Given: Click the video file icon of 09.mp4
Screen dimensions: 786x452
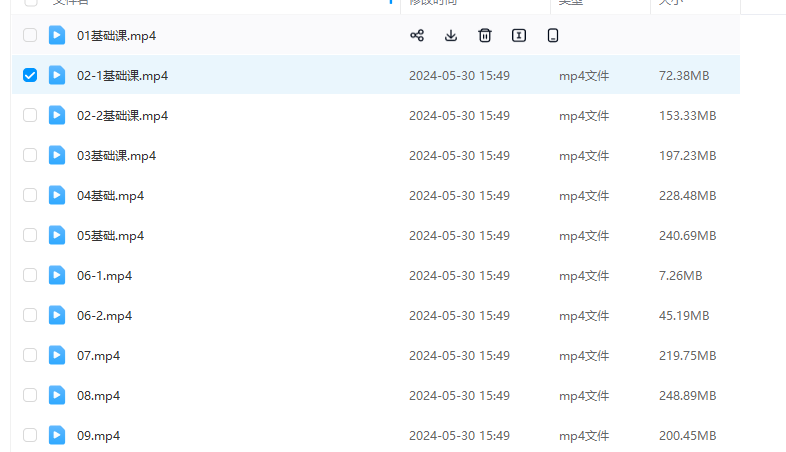Looking at the screenshot, I should pos(57,436).
